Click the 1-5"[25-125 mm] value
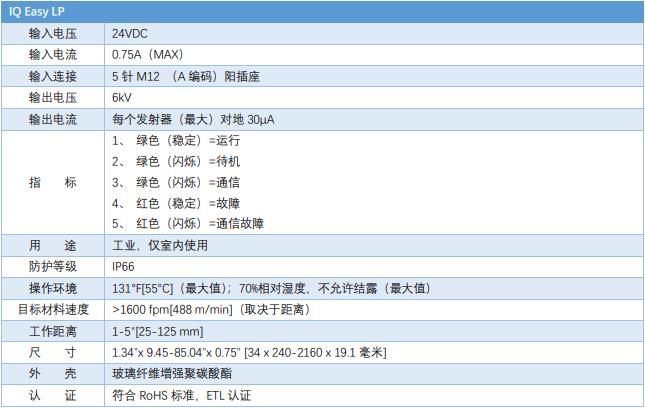This screenshot has width=645, height=408. point(158,332)
